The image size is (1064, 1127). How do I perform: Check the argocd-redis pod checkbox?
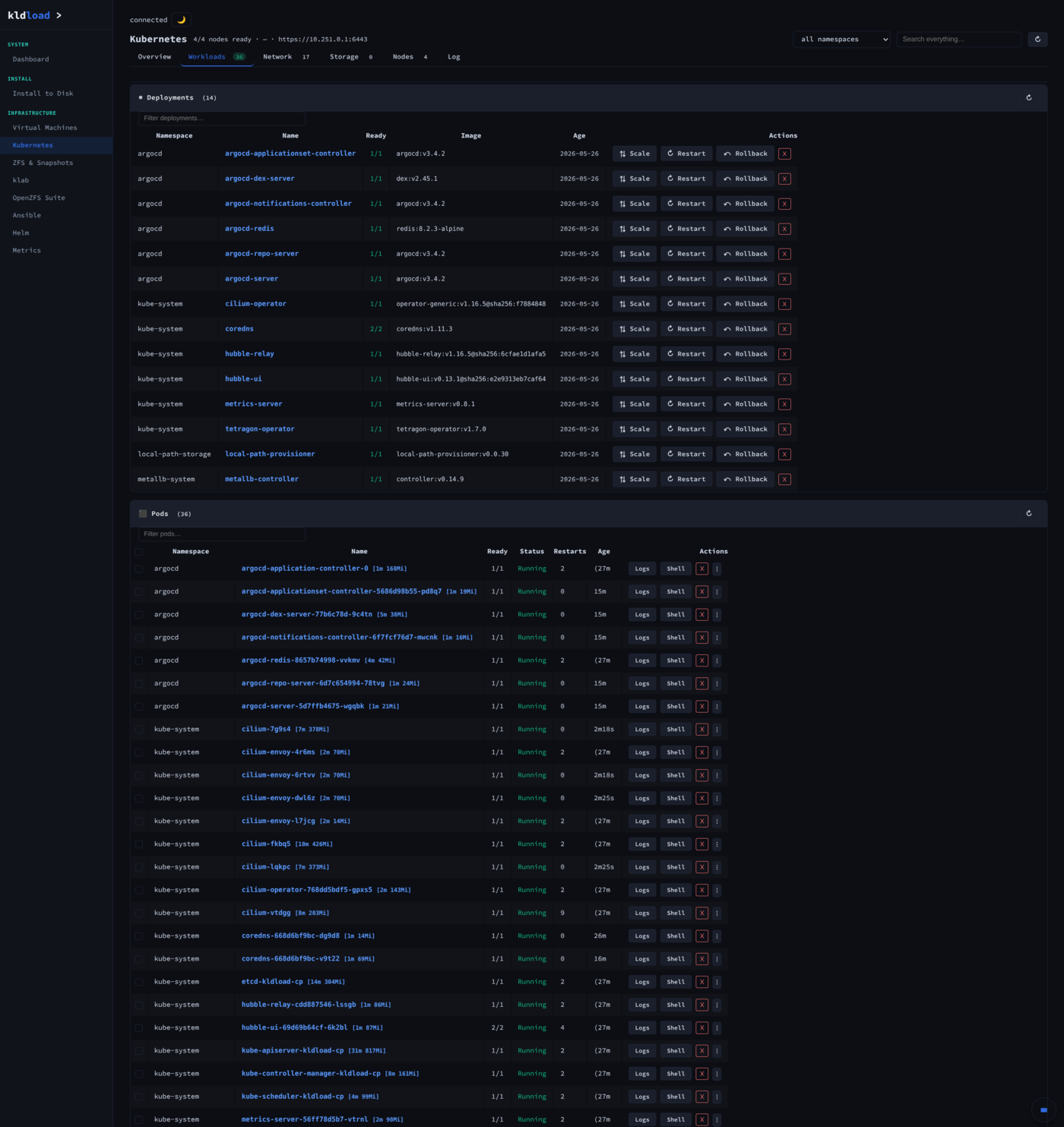[139, 660]
